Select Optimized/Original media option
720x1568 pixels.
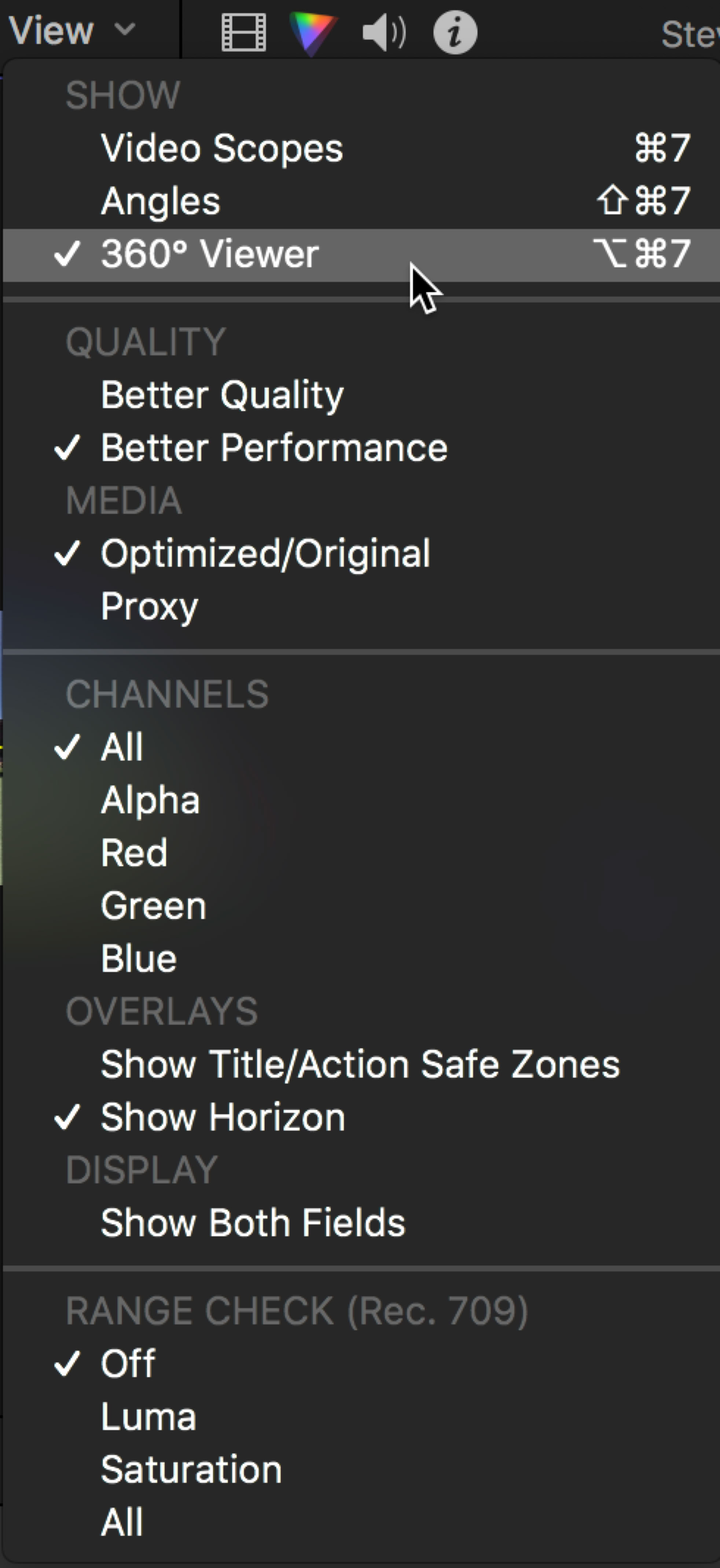(265, 553)
